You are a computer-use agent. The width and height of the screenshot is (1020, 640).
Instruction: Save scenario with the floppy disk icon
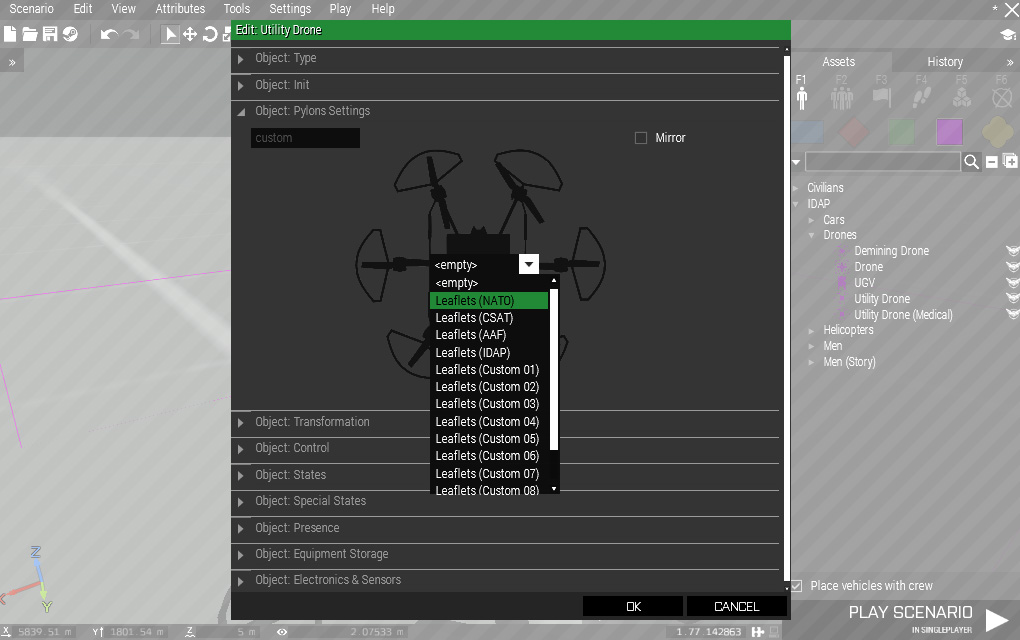pos(49,34)
